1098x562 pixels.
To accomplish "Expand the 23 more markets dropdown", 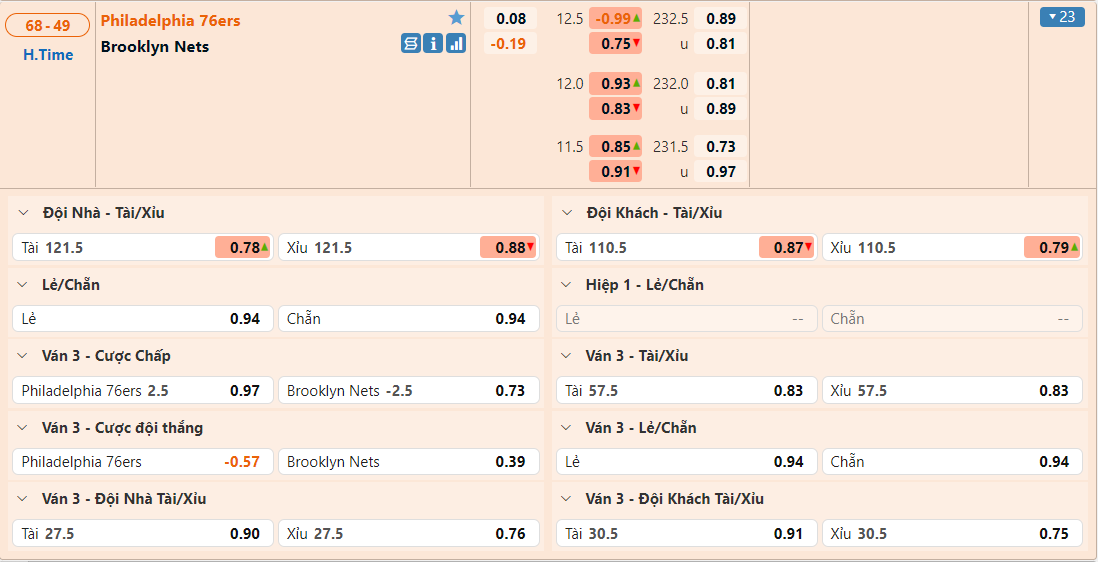I will coord(1062,16).
